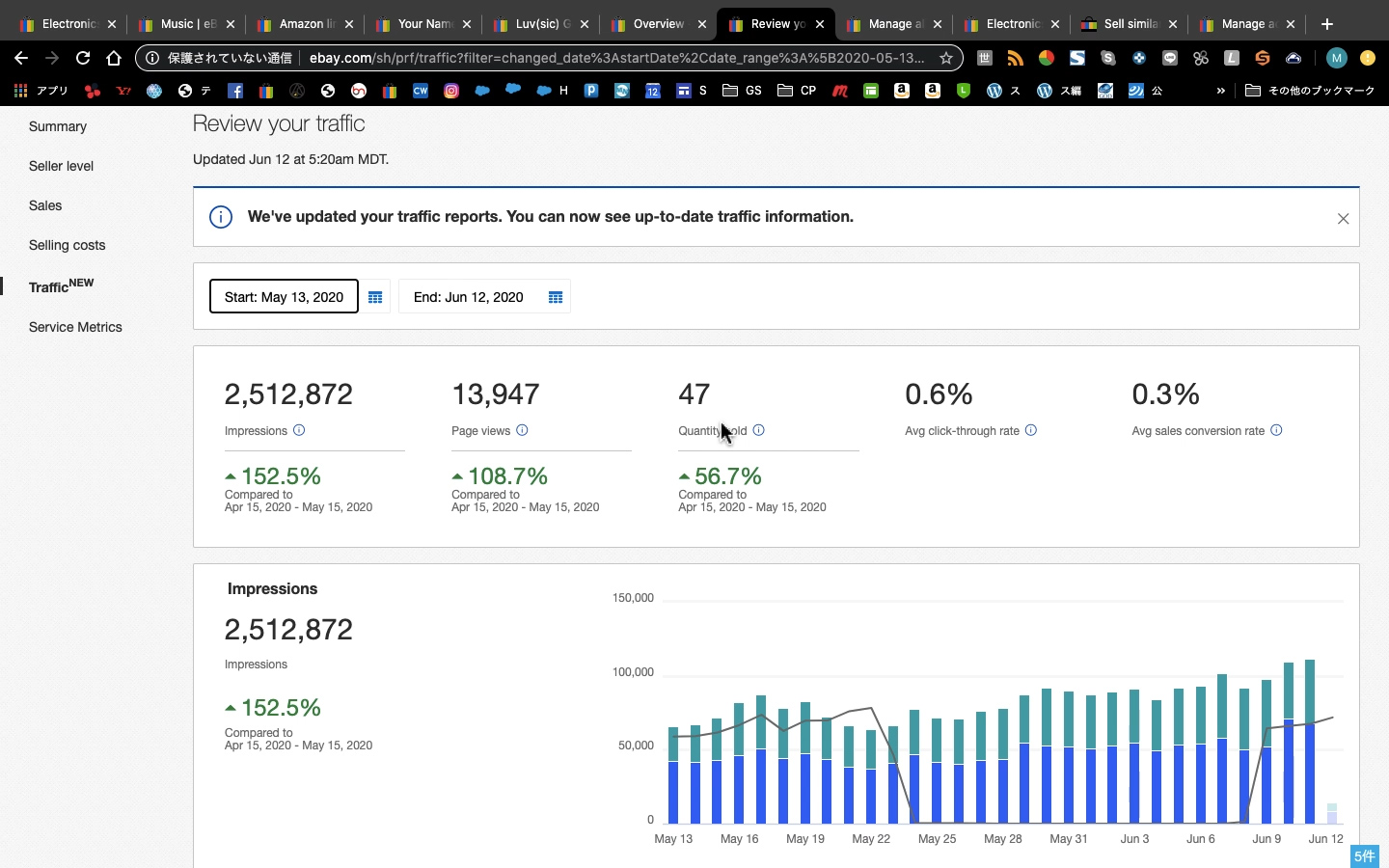Open Service Metrics from the sidebar
Viewport: 1389px width, 868px height.
[75, 327]
